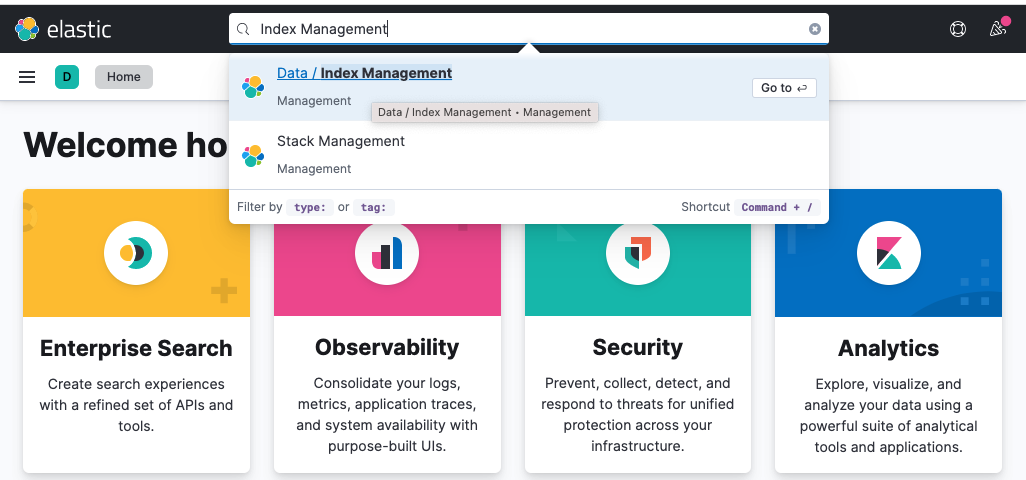1026x480 pixels.
Task: Click the Security description text
Action: click(638, 415)
